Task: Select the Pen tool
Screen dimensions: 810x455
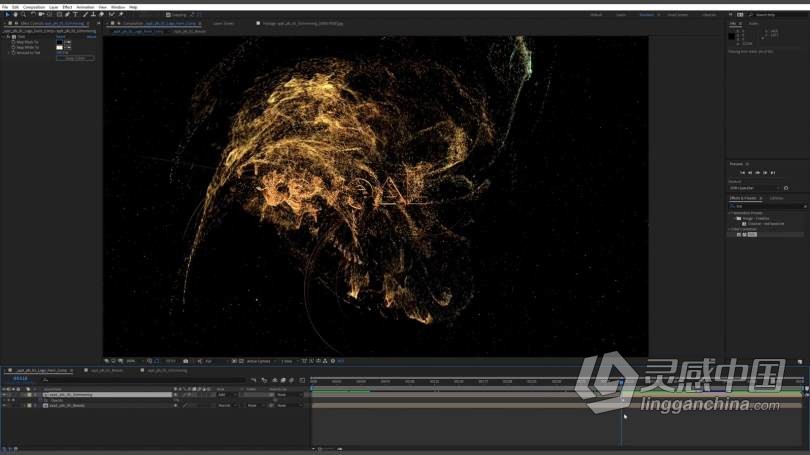Action: 67,15
